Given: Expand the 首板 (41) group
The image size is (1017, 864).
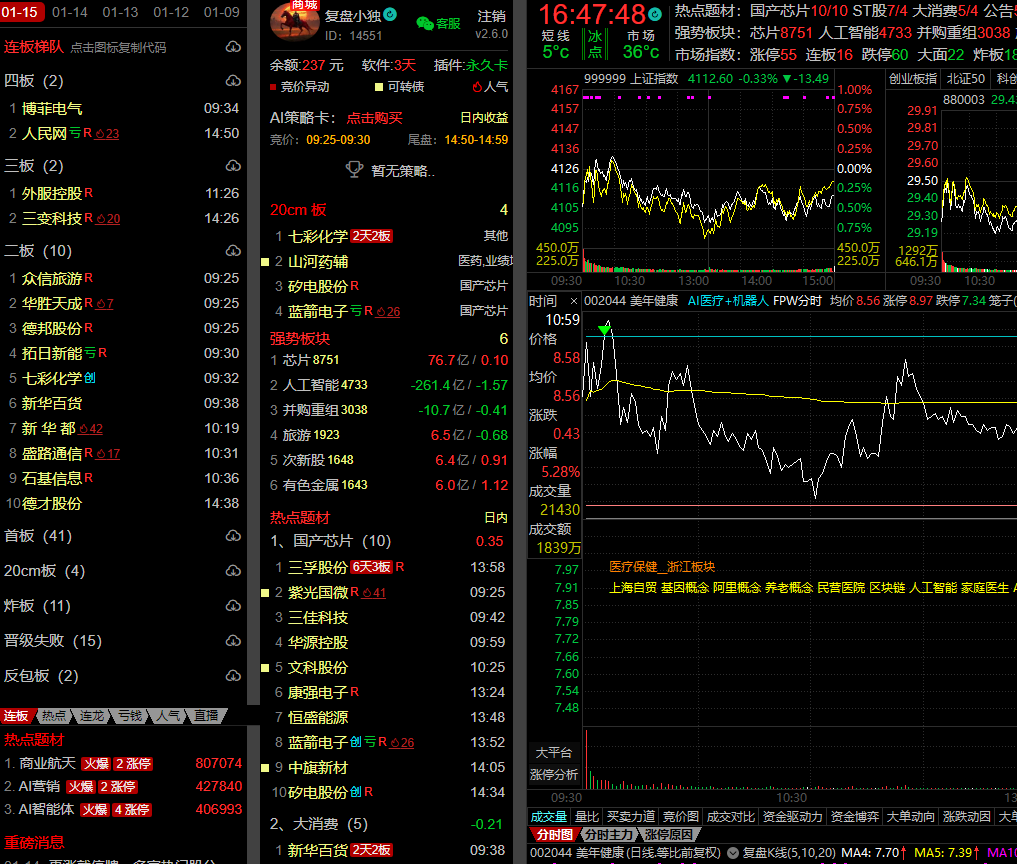Looking at the screenshot, I should (38, 536).
